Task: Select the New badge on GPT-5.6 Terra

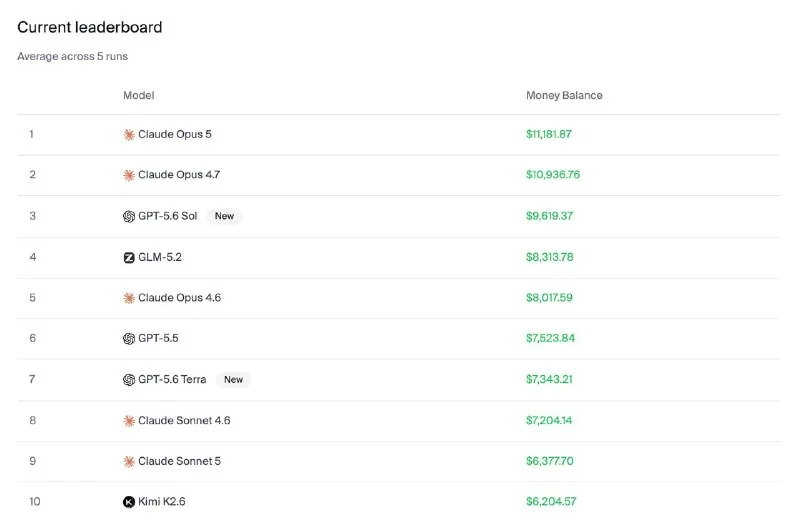Action: coord(233,380)
